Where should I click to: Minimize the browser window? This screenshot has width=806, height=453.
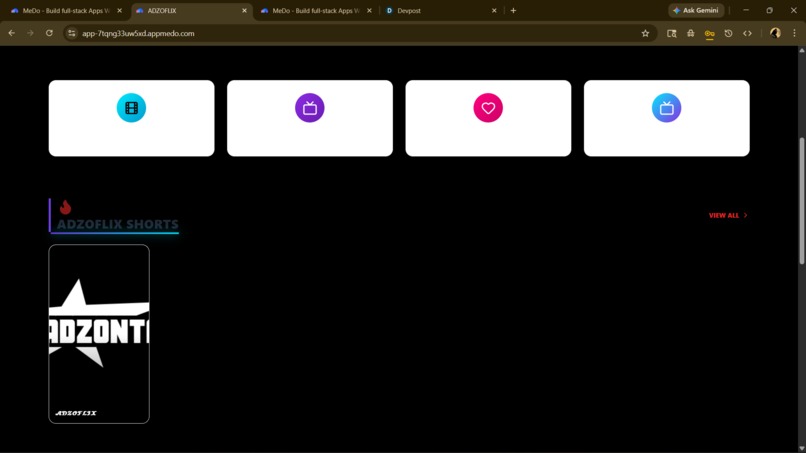coord(746,10)
